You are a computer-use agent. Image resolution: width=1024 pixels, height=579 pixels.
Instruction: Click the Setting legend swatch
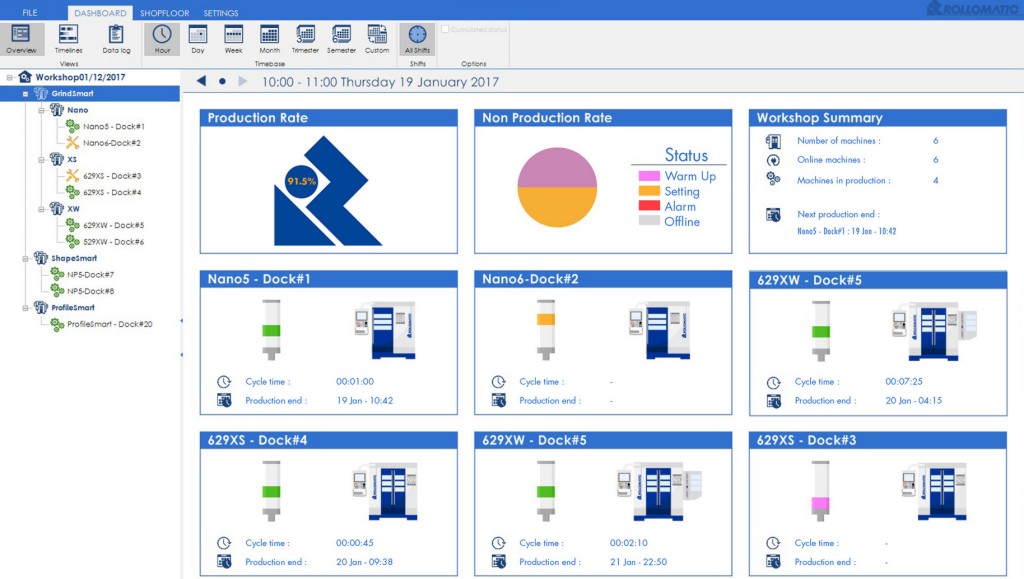(649, 191)
